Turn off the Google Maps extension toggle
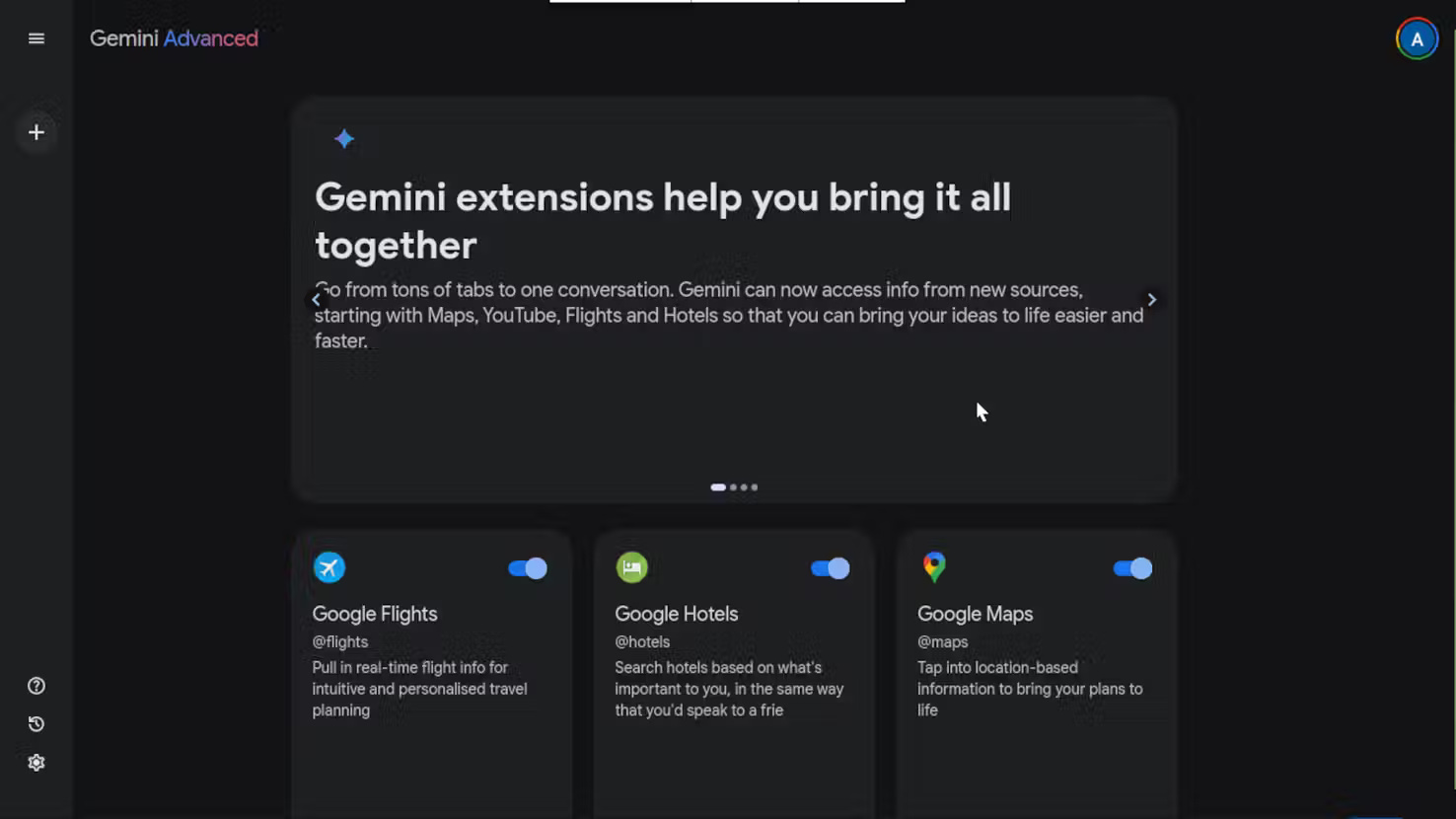Image resolution: width=1456 pixels, height=819 pixels. tap(1132, 568)
